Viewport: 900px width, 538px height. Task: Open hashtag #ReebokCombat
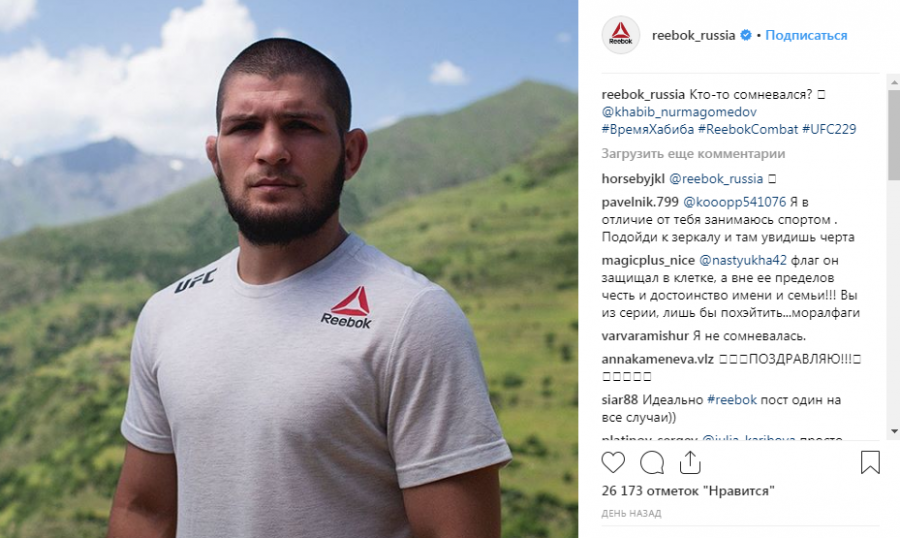point(748,129)
